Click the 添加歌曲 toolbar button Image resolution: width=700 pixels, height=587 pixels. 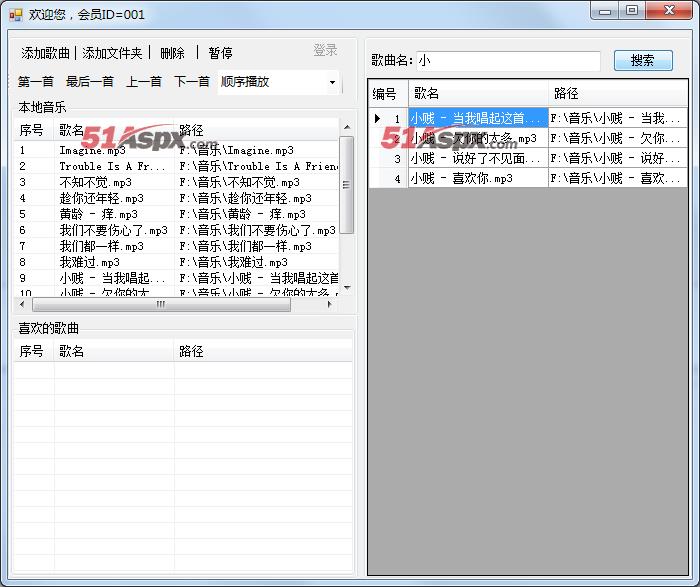[46, 53]
